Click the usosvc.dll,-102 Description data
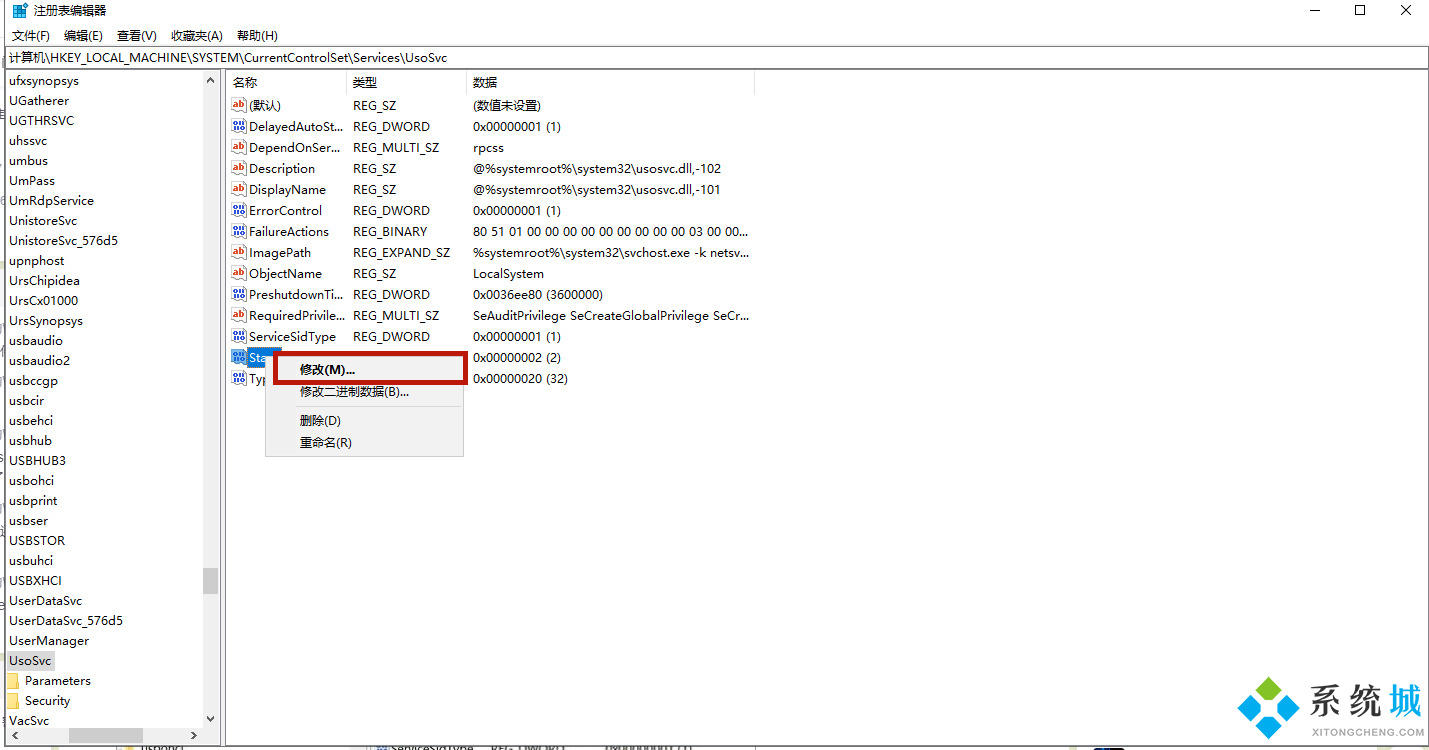 pyautogui.click(x=597, y=169)
